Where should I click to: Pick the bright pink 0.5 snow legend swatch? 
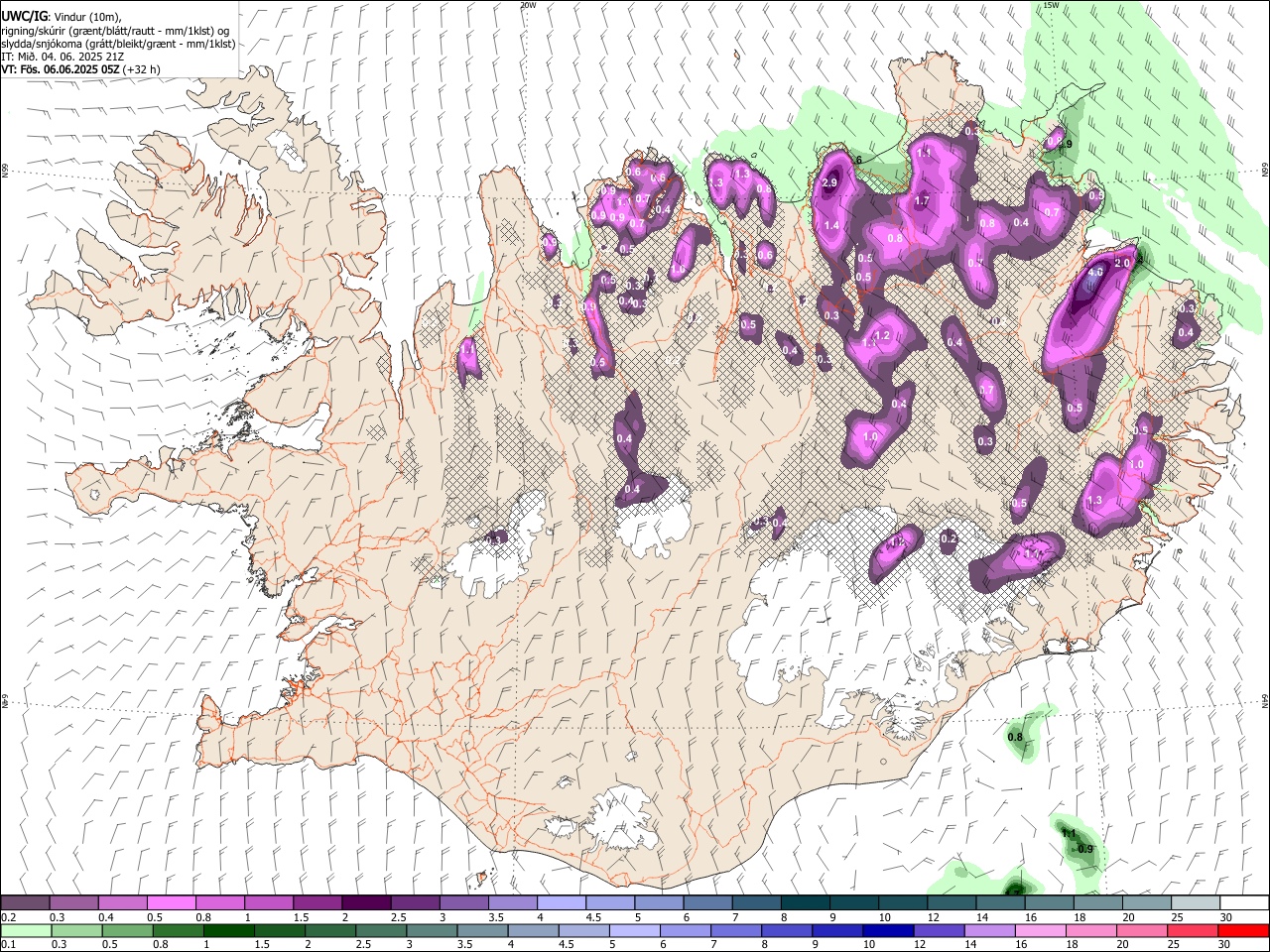point(171,903)
